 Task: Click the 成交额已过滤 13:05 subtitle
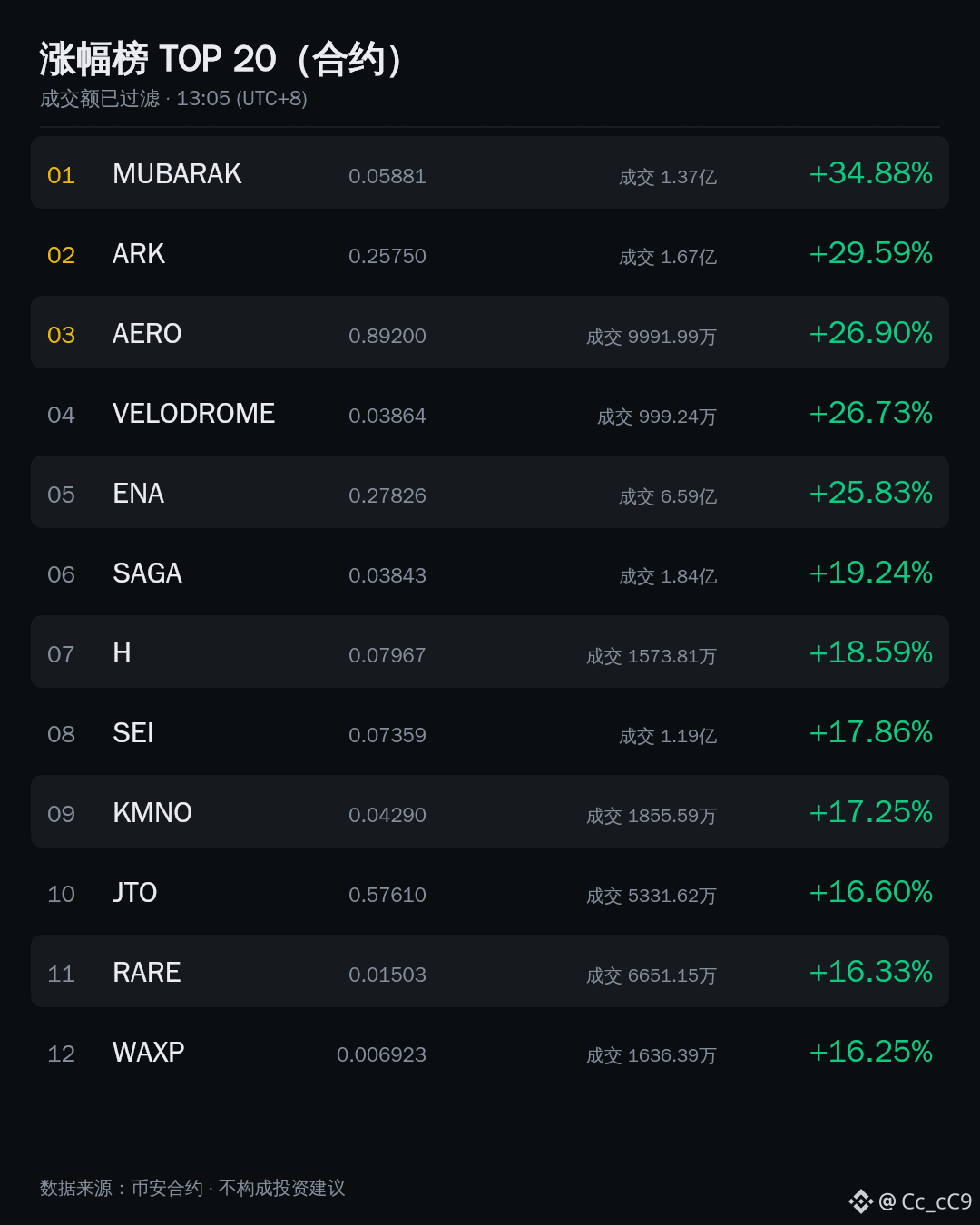pos(173,98)
